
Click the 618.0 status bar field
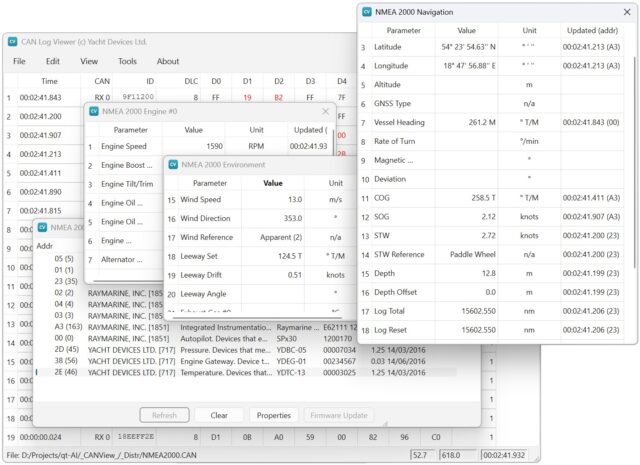457,455
